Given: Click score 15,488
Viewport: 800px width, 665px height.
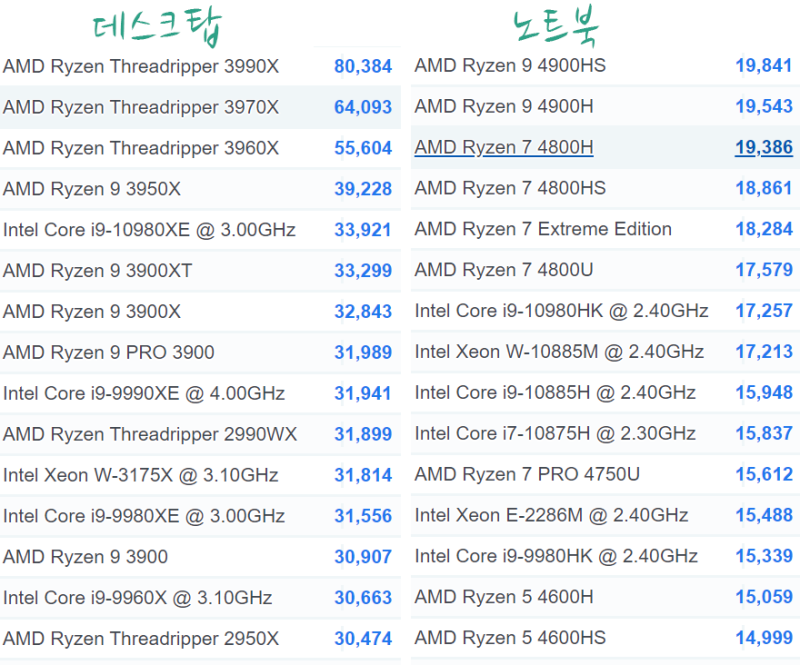Looking at the screenshot, I should click(x=764, y=515).
